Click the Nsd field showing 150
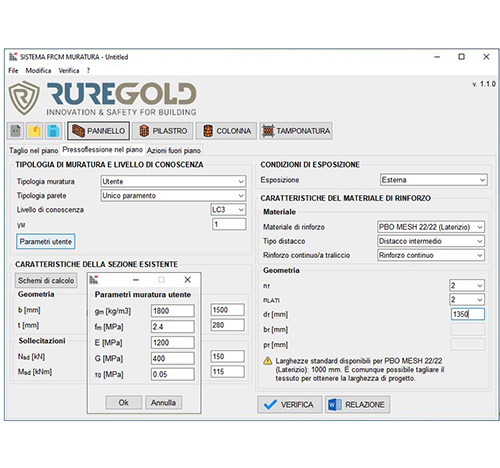 (x=228, y=356)
